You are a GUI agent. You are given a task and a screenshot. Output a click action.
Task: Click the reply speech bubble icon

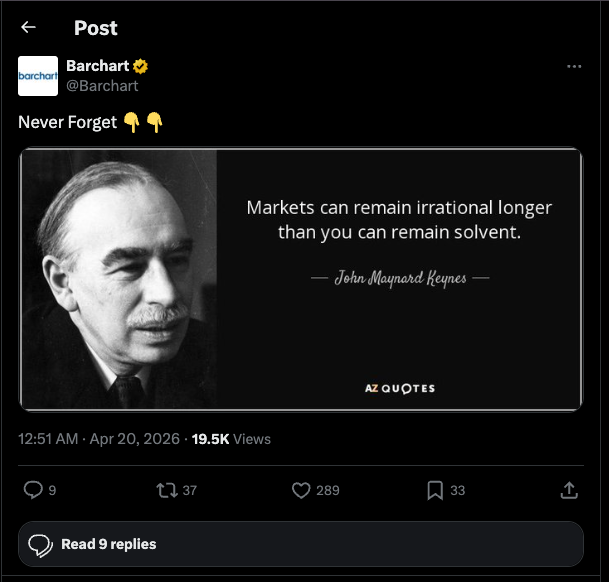(33, 490)
